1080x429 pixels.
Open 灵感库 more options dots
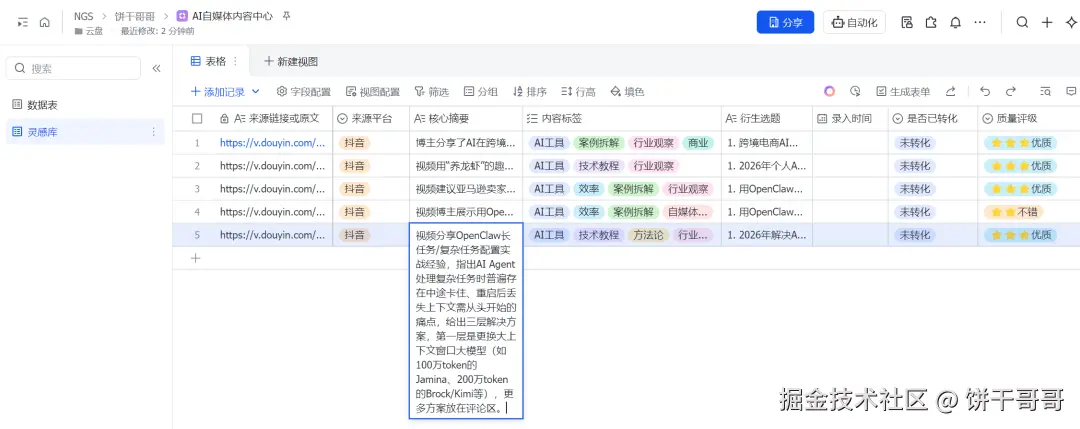click(x=153, y=132)
